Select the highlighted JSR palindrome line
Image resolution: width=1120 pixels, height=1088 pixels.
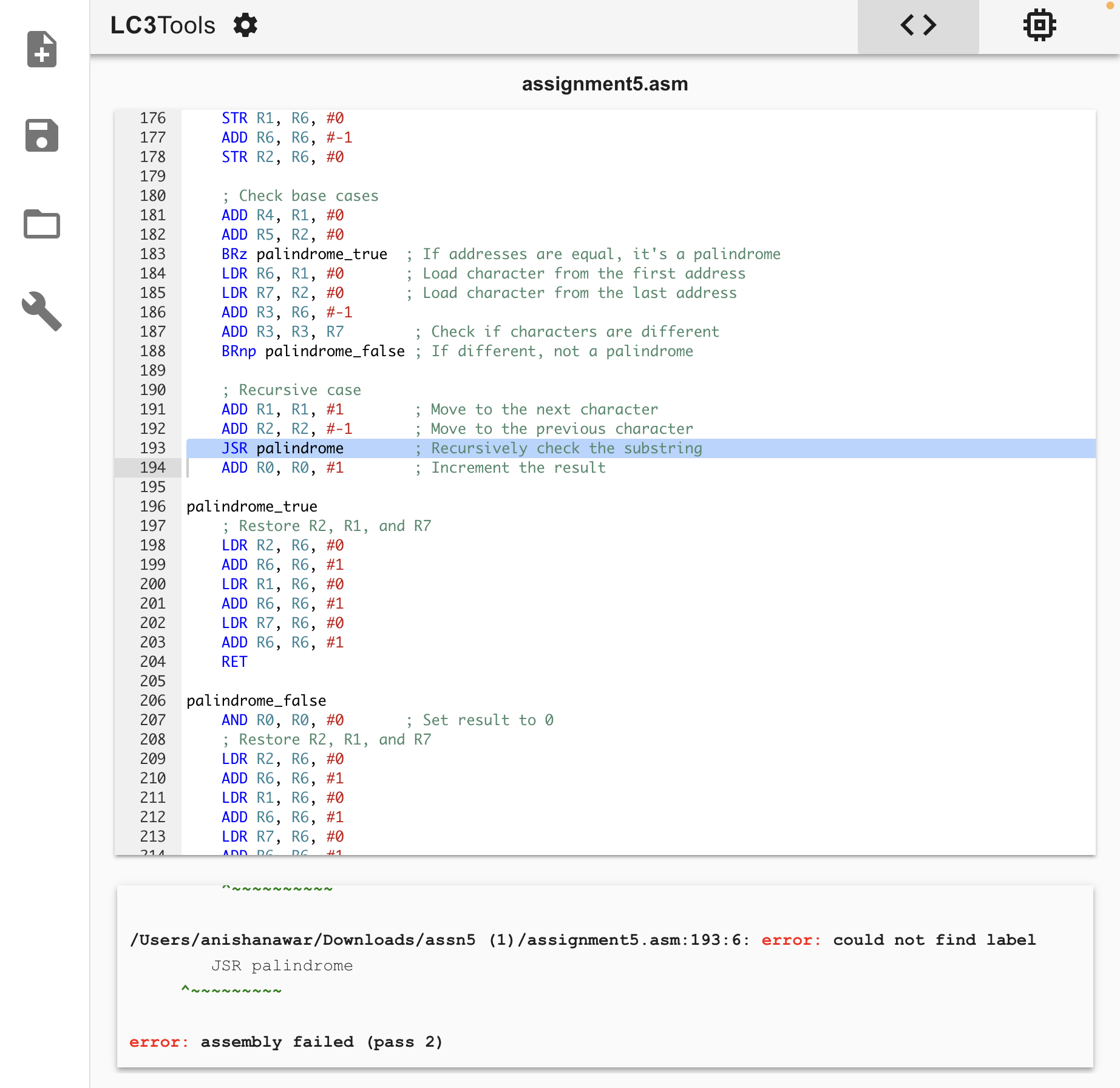283,448
